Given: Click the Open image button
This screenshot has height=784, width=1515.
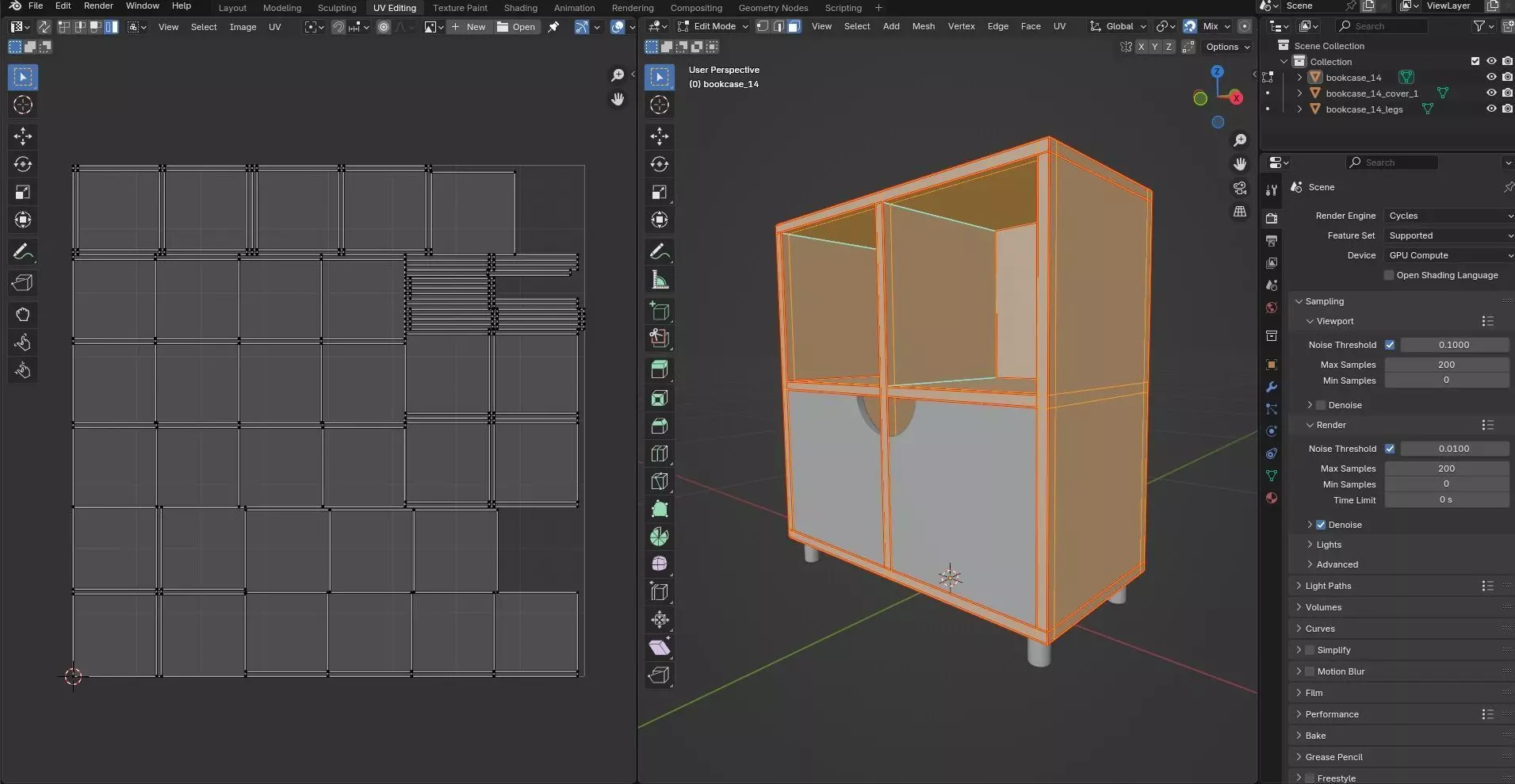Looking at the screenshot, I should (x=516, y=27).
